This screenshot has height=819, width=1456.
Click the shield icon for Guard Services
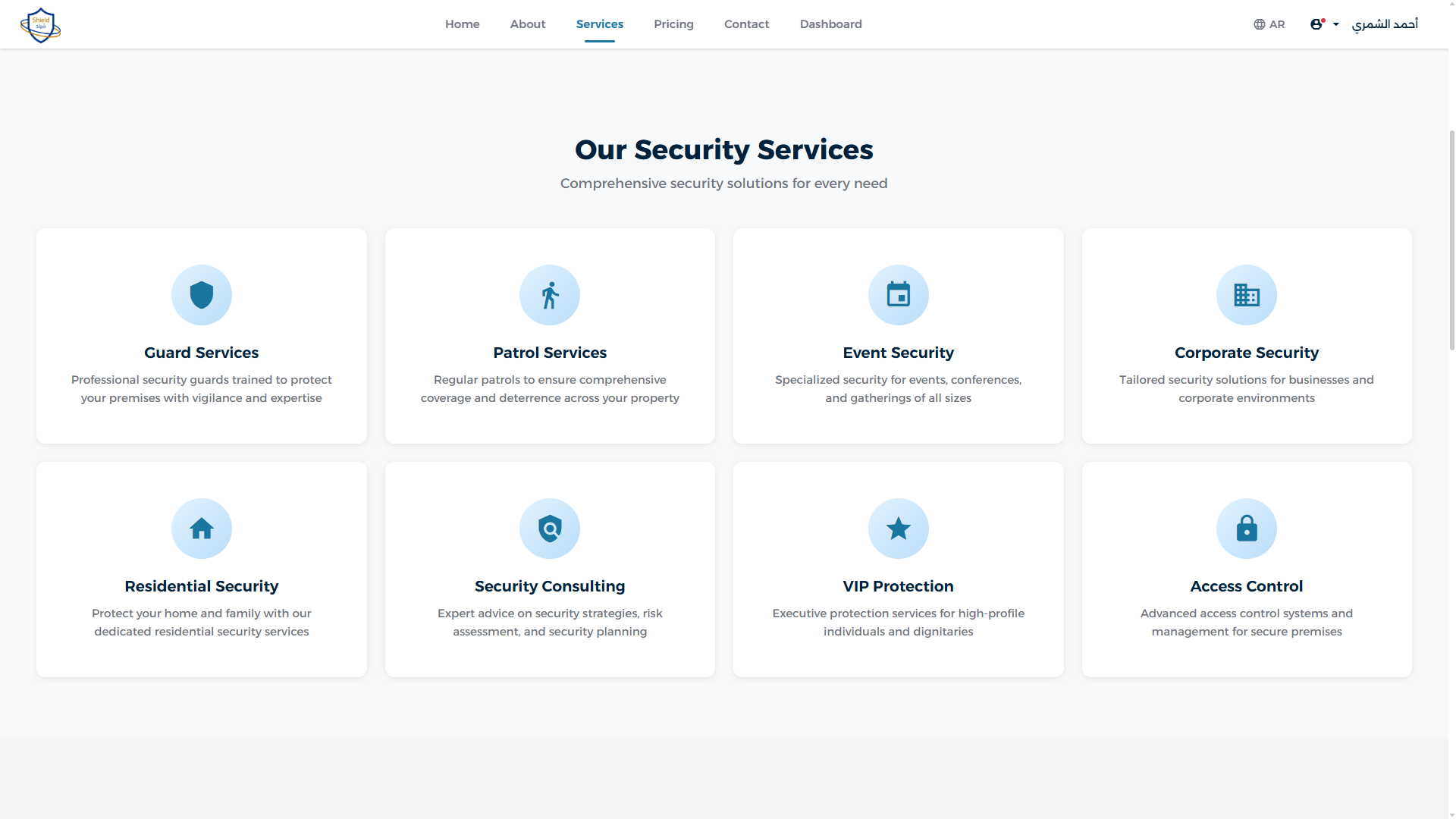click(x=201, y=295)
